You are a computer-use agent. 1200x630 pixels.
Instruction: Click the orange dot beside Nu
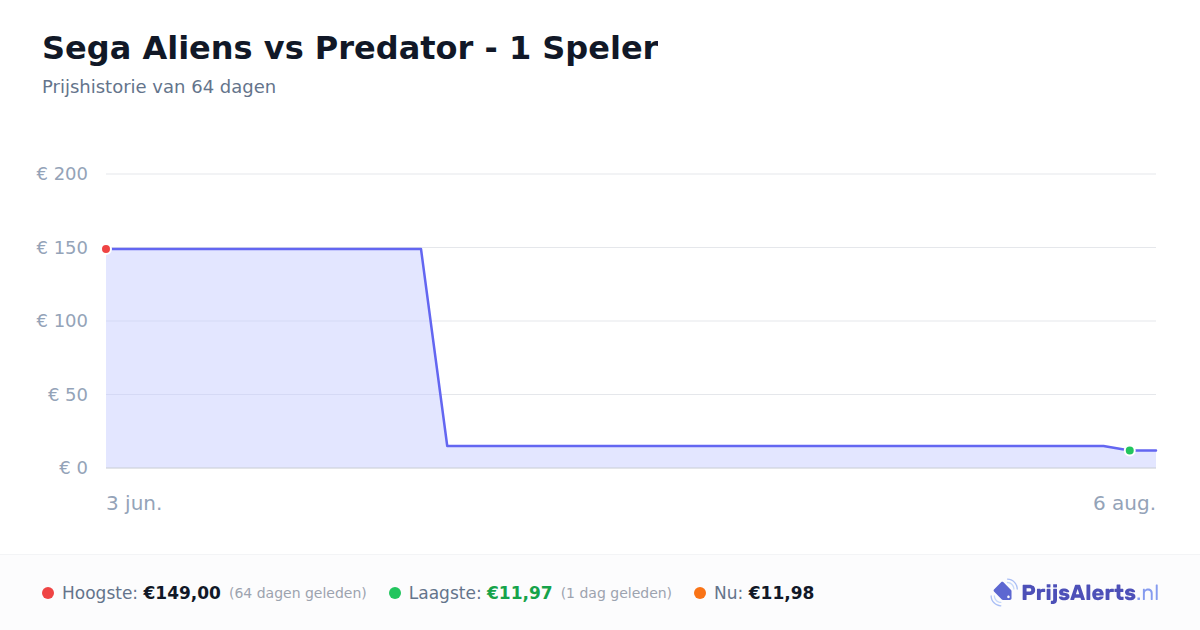tap(700, 593)
